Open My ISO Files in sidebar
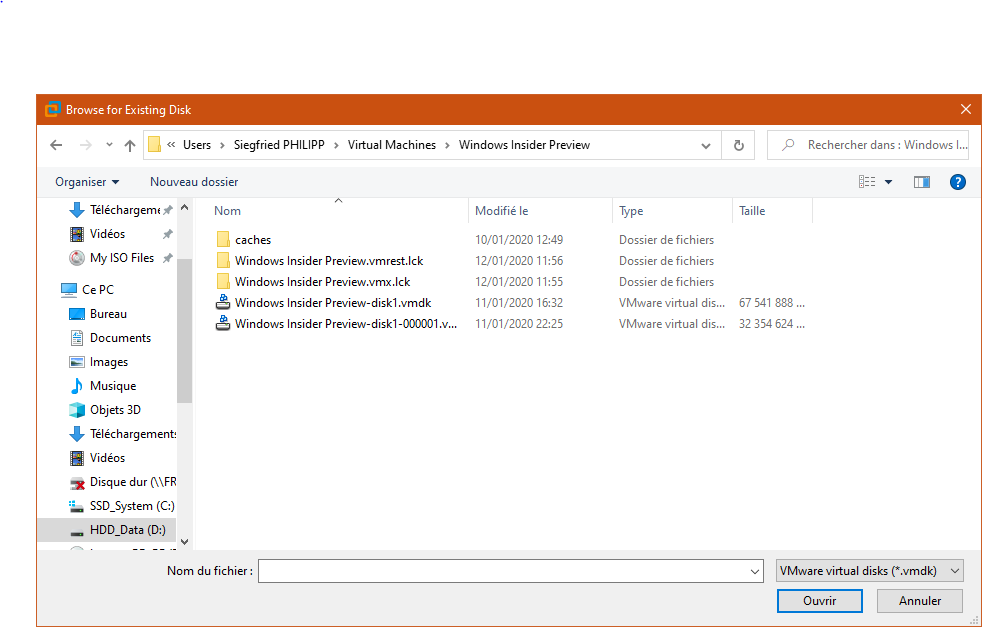This screenshot has width=982, height=627. click(121, 258)
